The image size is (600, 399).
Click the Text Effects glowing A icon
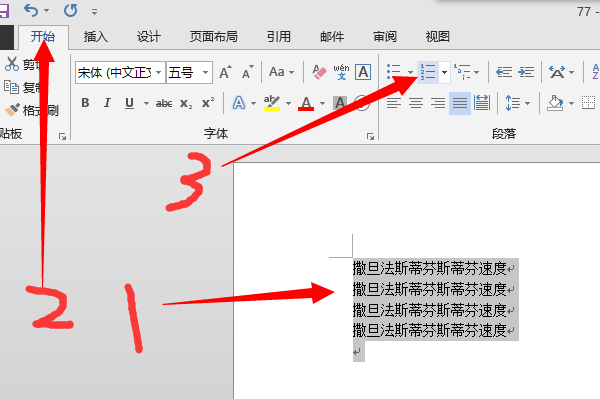coord(239,103)
